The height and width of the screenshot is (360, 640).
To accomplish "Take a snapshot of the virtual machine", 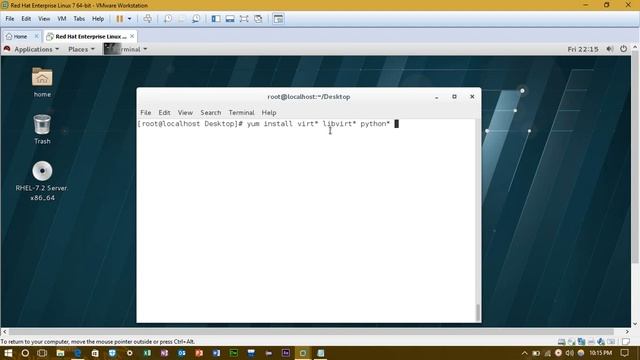I will coord(168,19).
